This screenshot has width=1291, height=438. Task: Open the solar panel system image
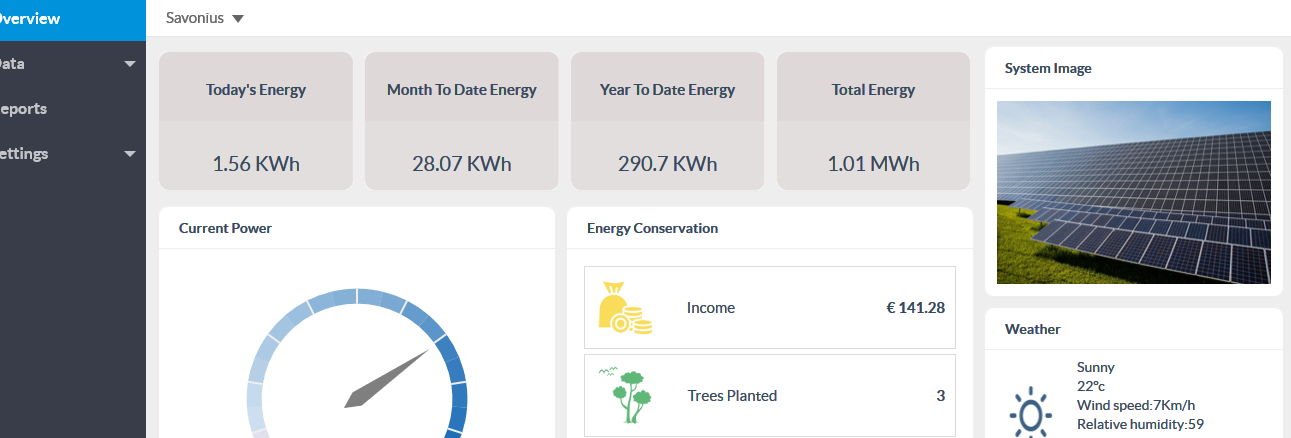click(x=1134, y=192)
